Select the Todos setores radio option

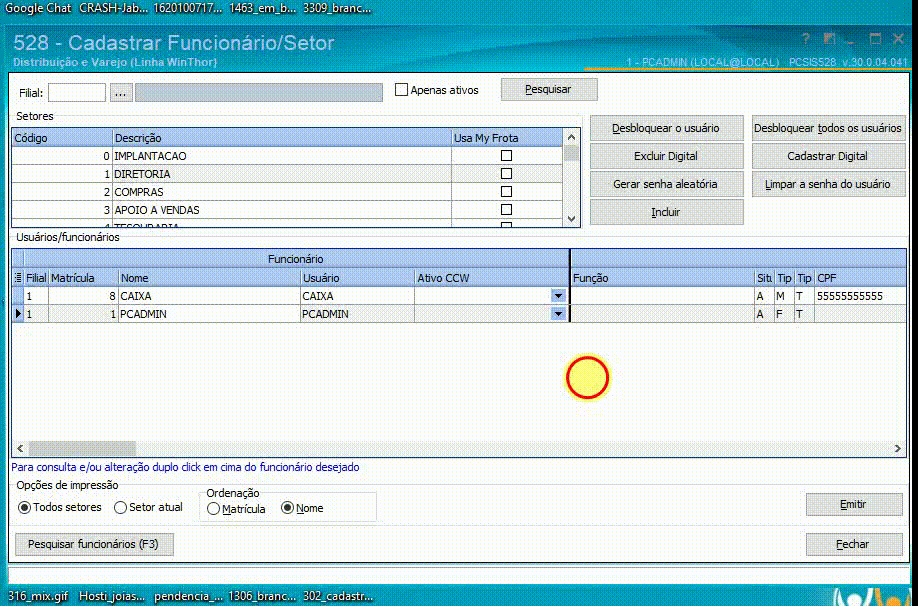(25, 508)
